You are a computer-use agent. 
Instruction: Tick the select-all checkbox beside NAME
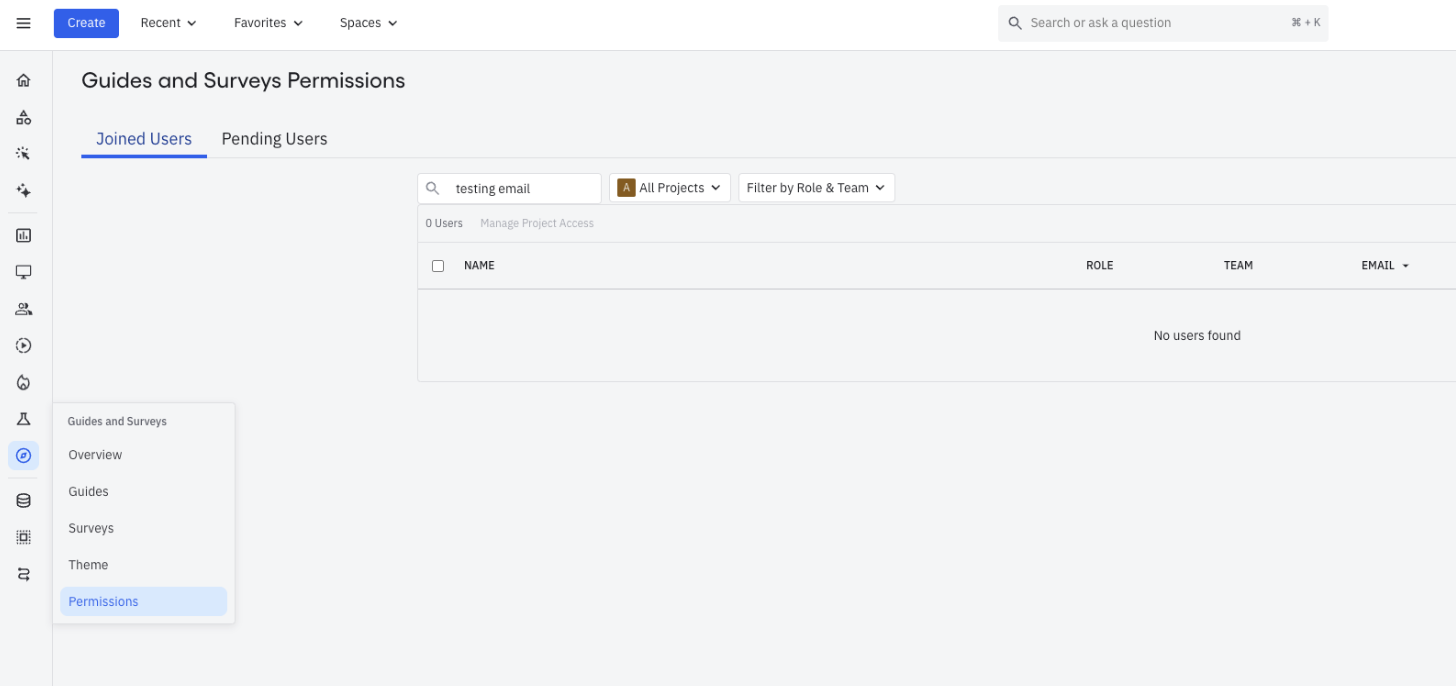(x=438, y=266)
